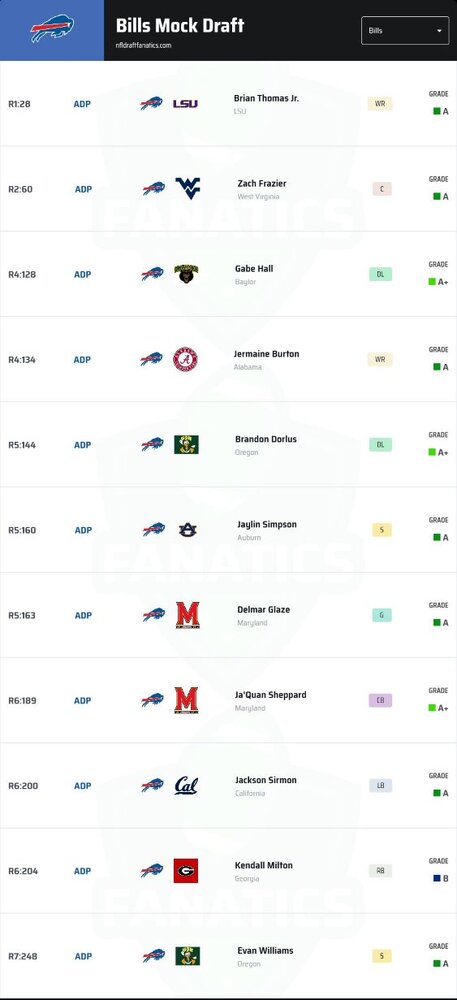Click ADP link for pick R4:134

click(x=82, y=360)
